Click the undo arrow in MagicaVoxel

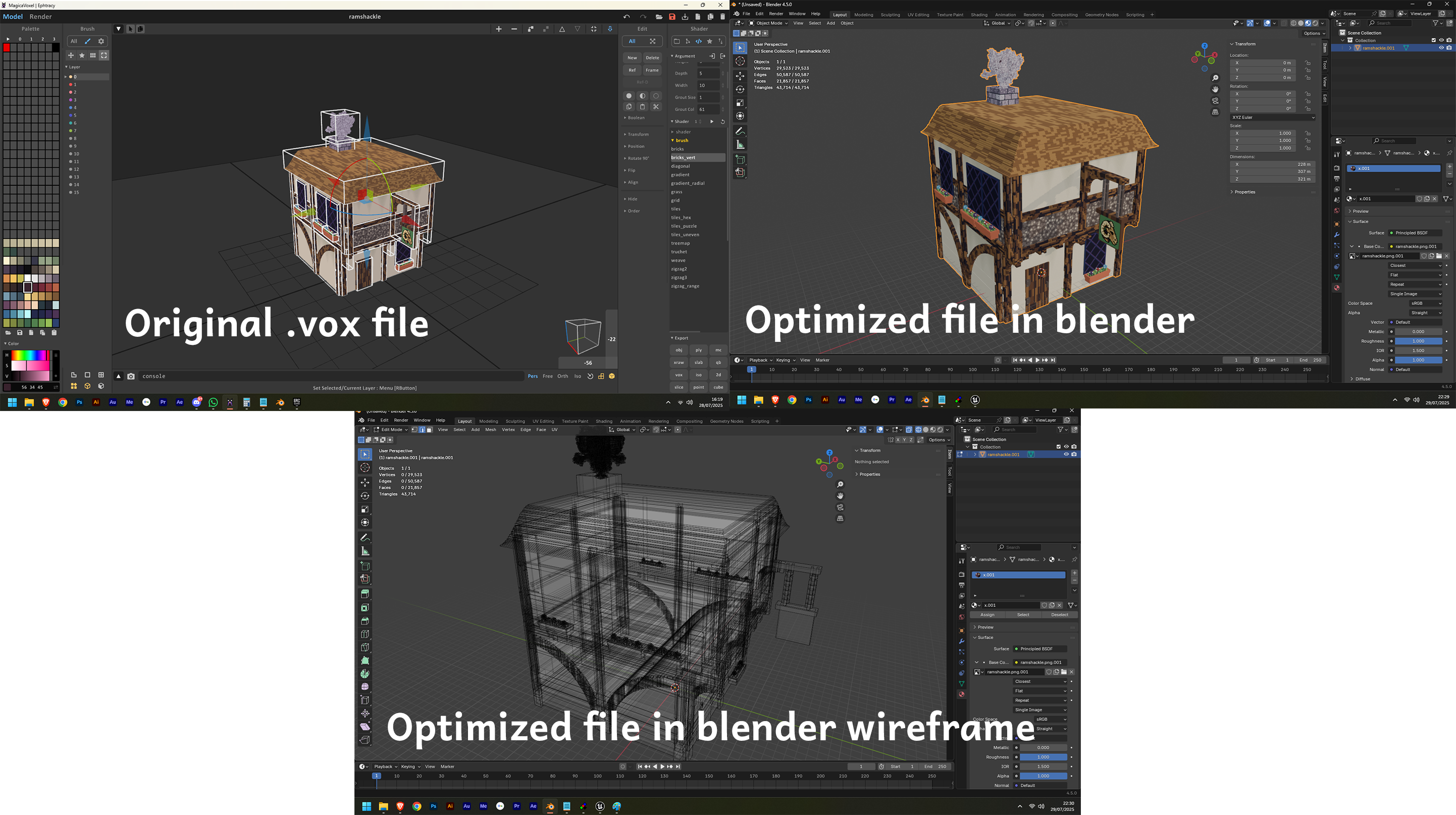[x=626, y=17]
